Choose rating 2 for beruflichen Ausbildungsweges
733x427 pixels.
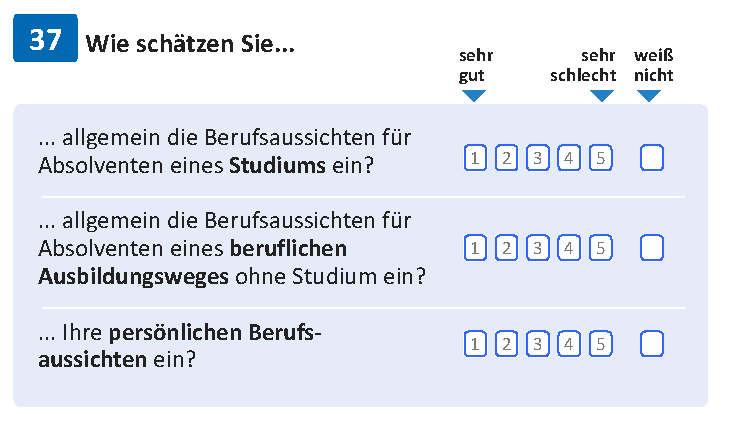click(x=506, y=247)
